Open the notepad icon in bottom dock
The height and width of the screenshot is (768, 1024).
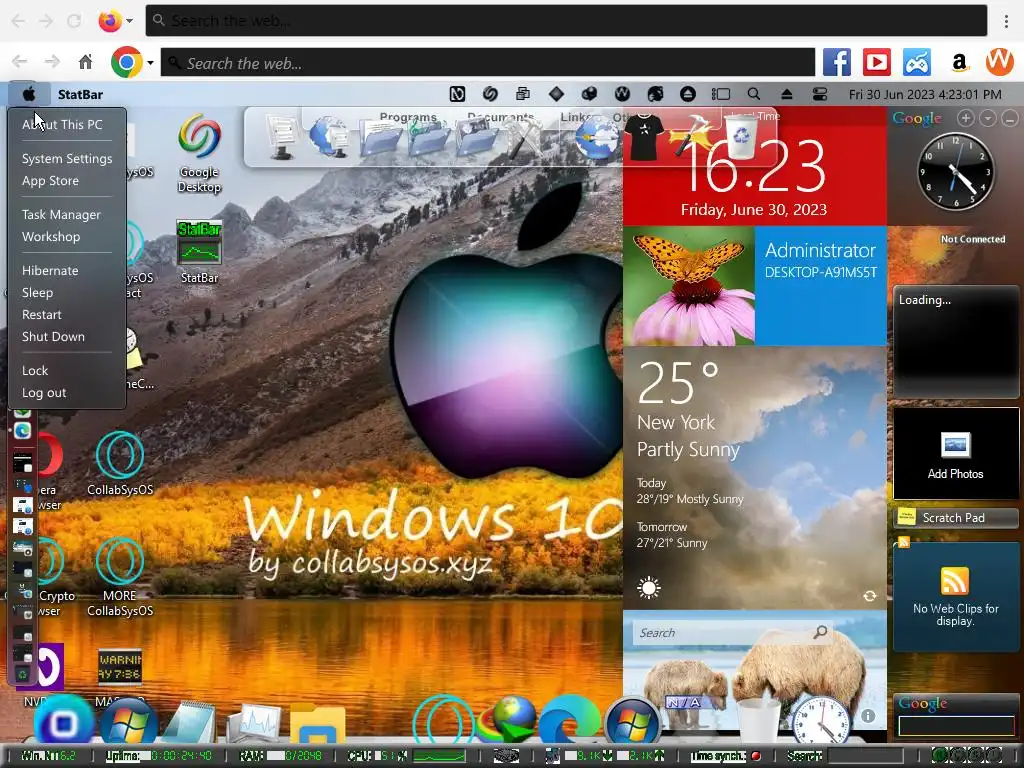point(189,721)
